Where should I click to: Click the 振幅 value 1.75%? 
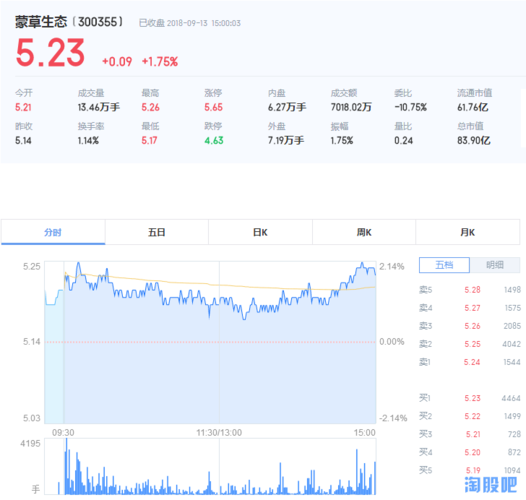point(342,140)
